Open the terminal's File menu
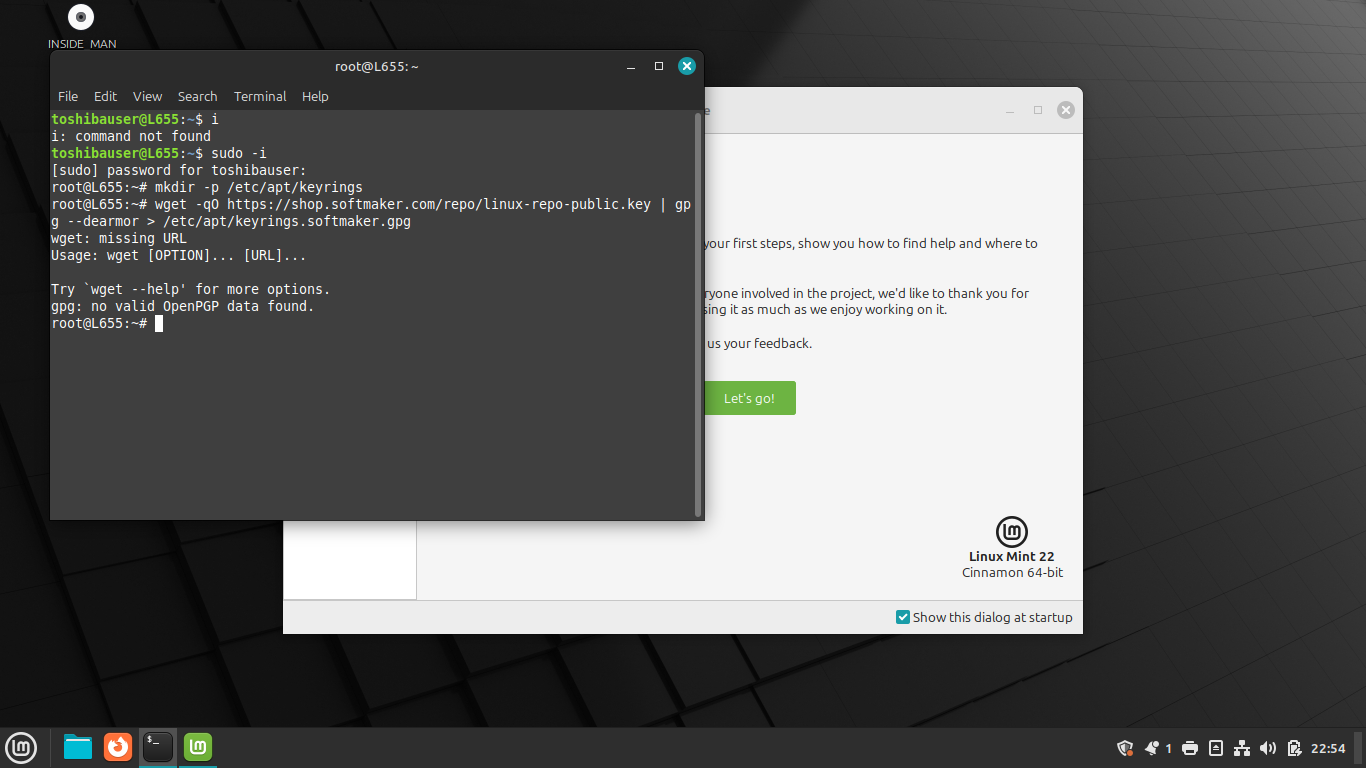This screenshot has height=768, width=1366. point(68,97)
